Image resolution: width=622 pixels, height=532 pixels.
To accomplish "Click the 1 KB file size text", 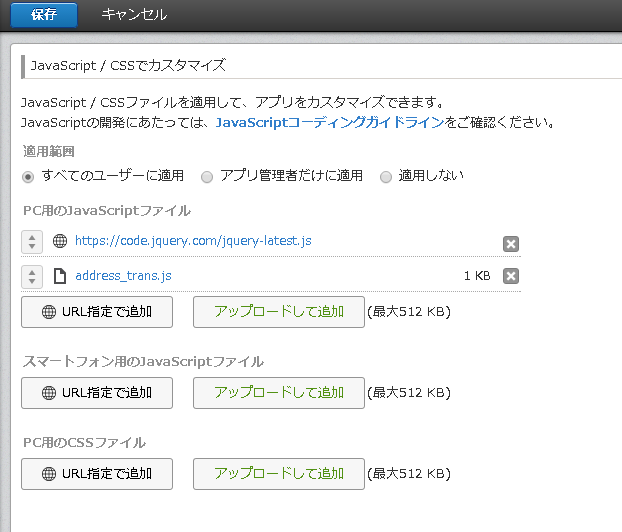I will pyautogui.click(x=477, y=276).
